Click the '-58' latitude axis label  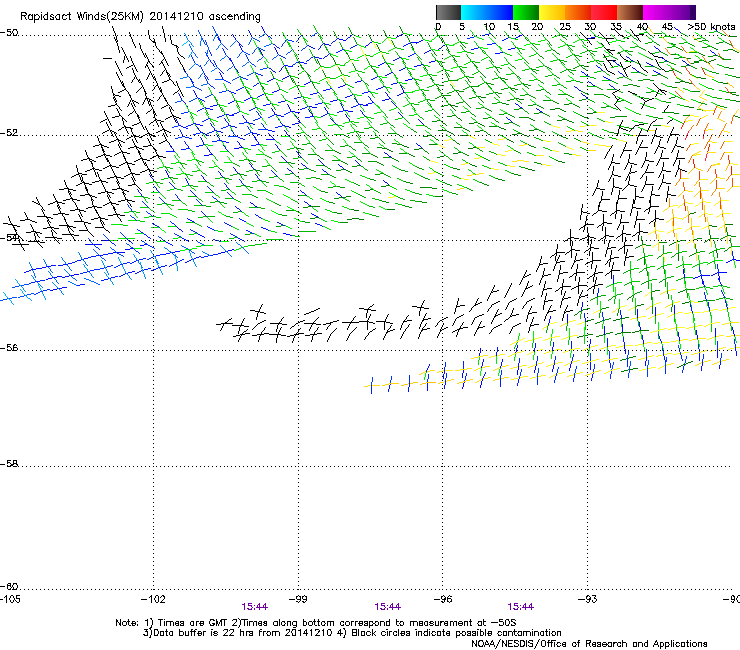(9, 464)
